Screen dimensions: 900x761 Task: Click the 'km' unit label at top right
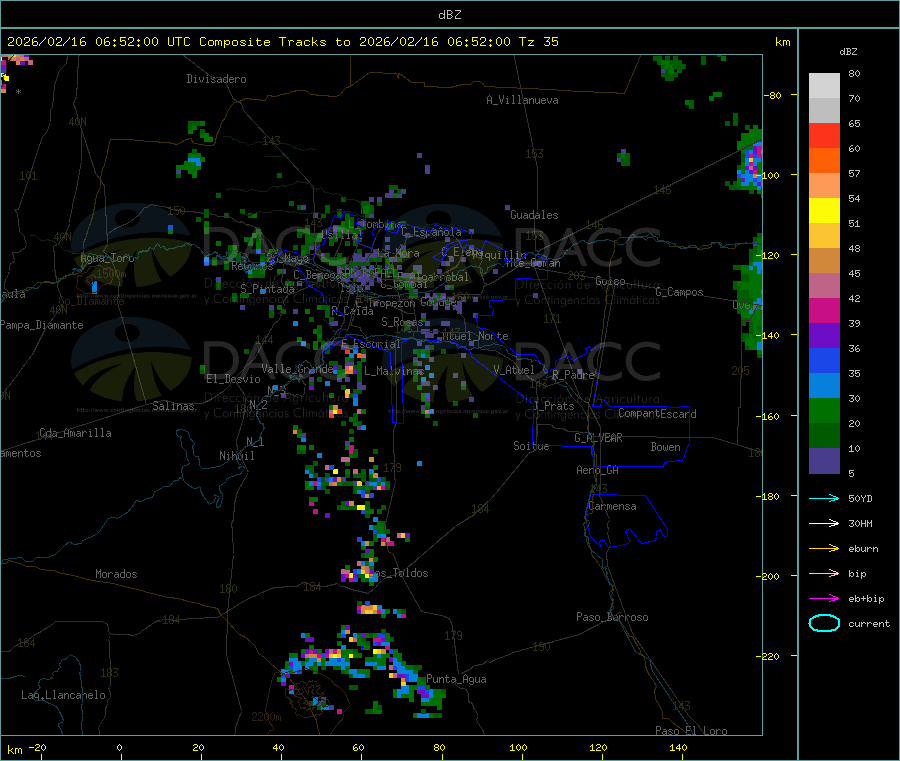click(x=783, y=42)
